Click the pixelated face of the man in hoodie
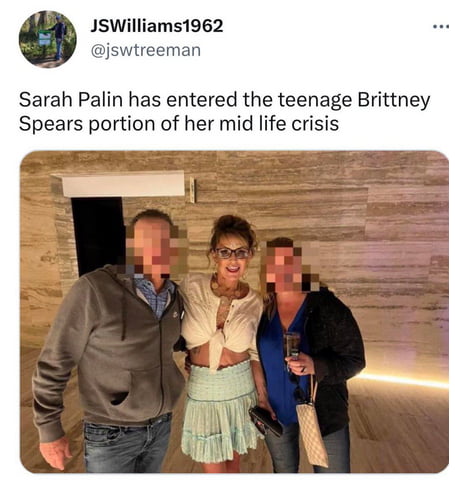Screen dimensions: 455x487 pyautogui.click(x=154, y=247)
